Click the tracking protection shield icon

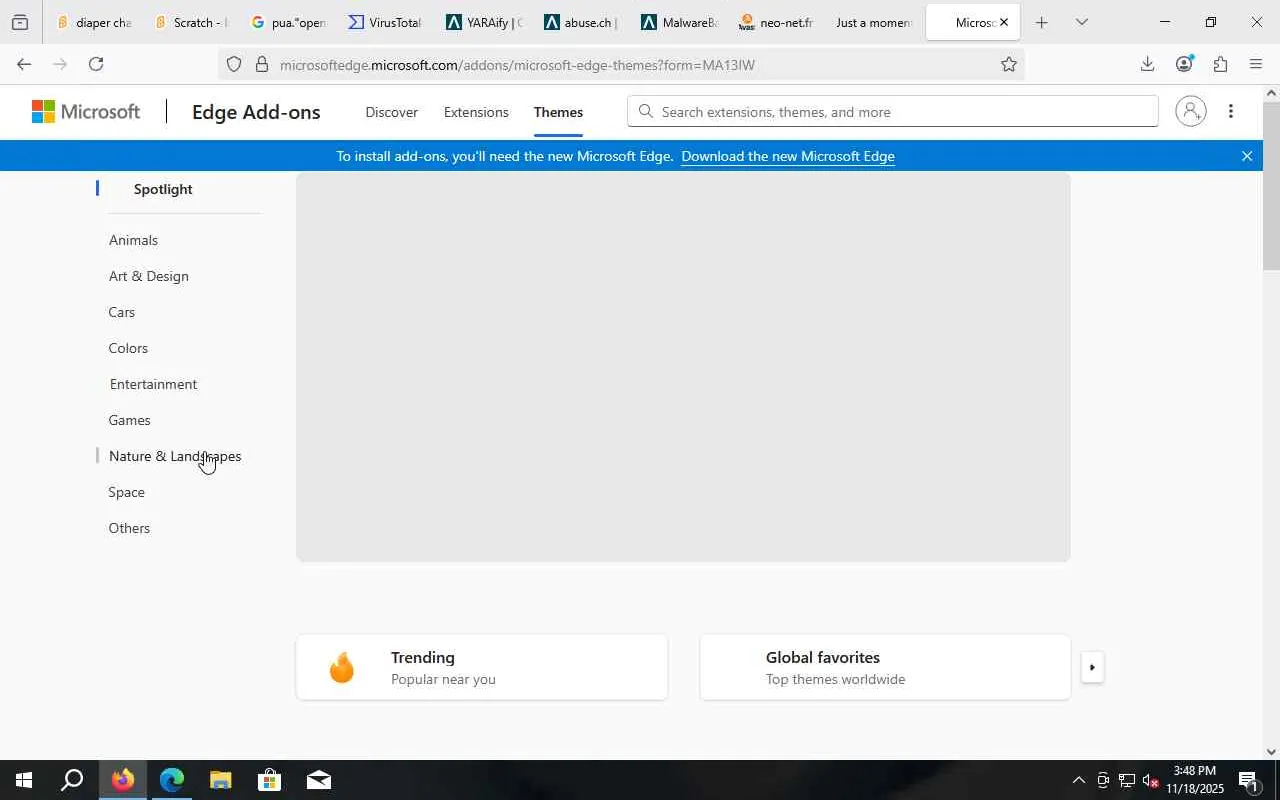coord(234,64)
